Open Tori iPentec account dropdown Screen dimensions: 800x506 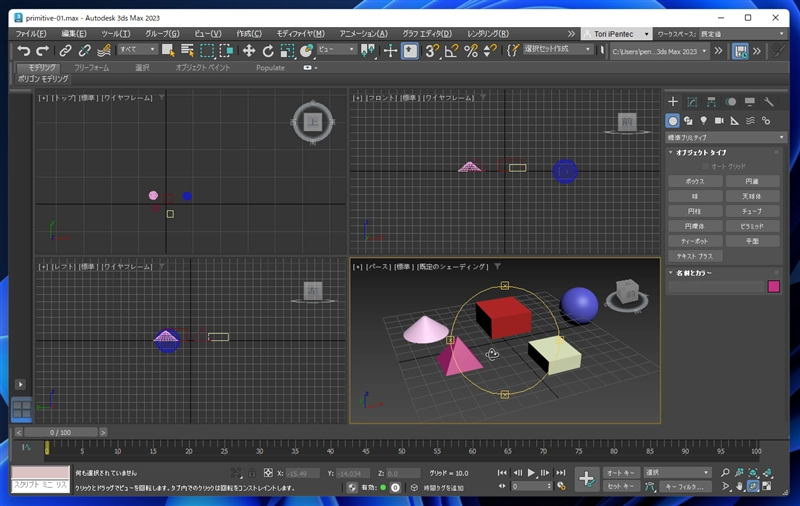[617, 34]
